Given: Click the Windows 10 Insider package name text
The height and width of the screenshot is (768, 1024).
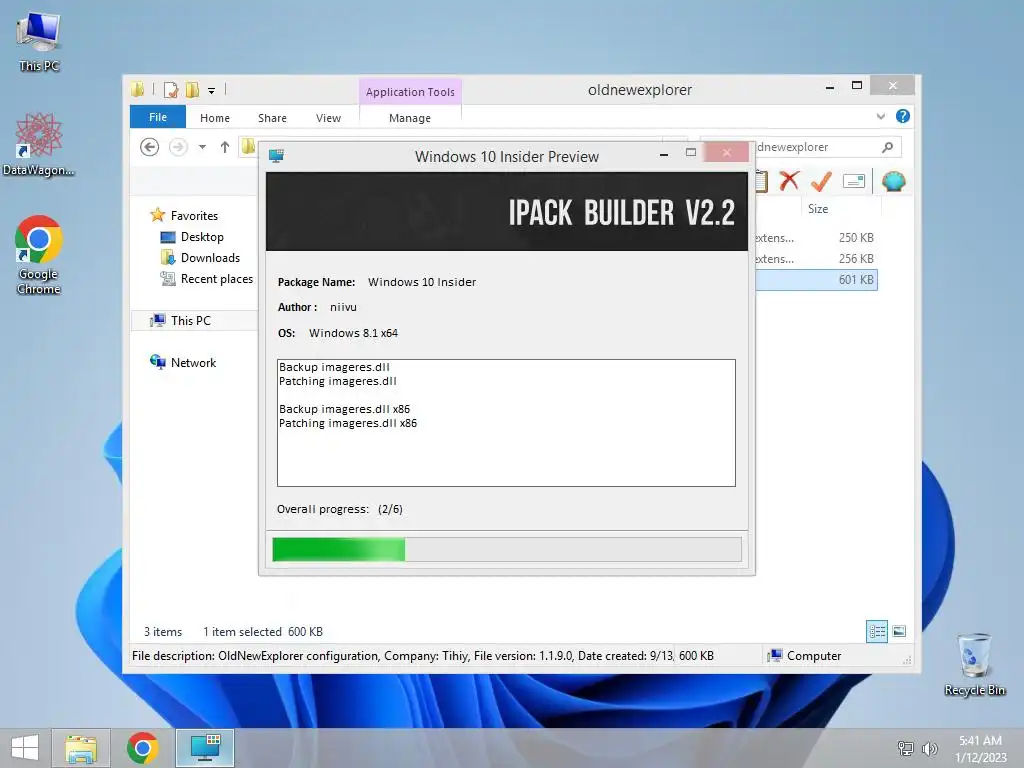Looking at the screenshot, I should pos(422,282).
